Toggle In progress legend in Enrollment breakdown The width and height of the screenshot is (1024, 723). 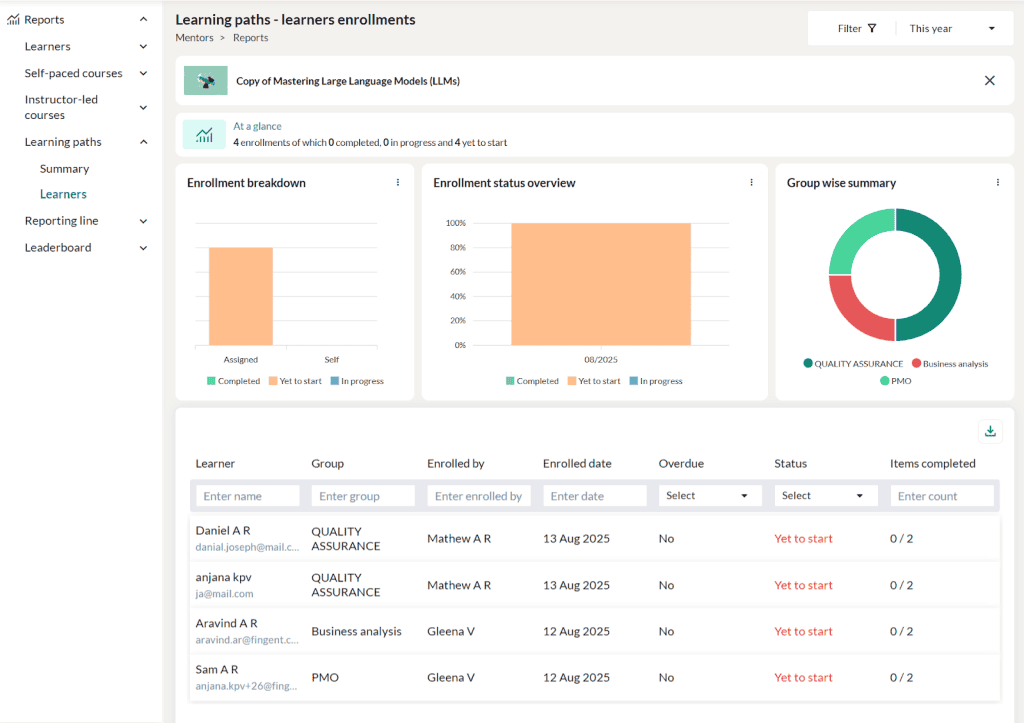tap(357, 381)
